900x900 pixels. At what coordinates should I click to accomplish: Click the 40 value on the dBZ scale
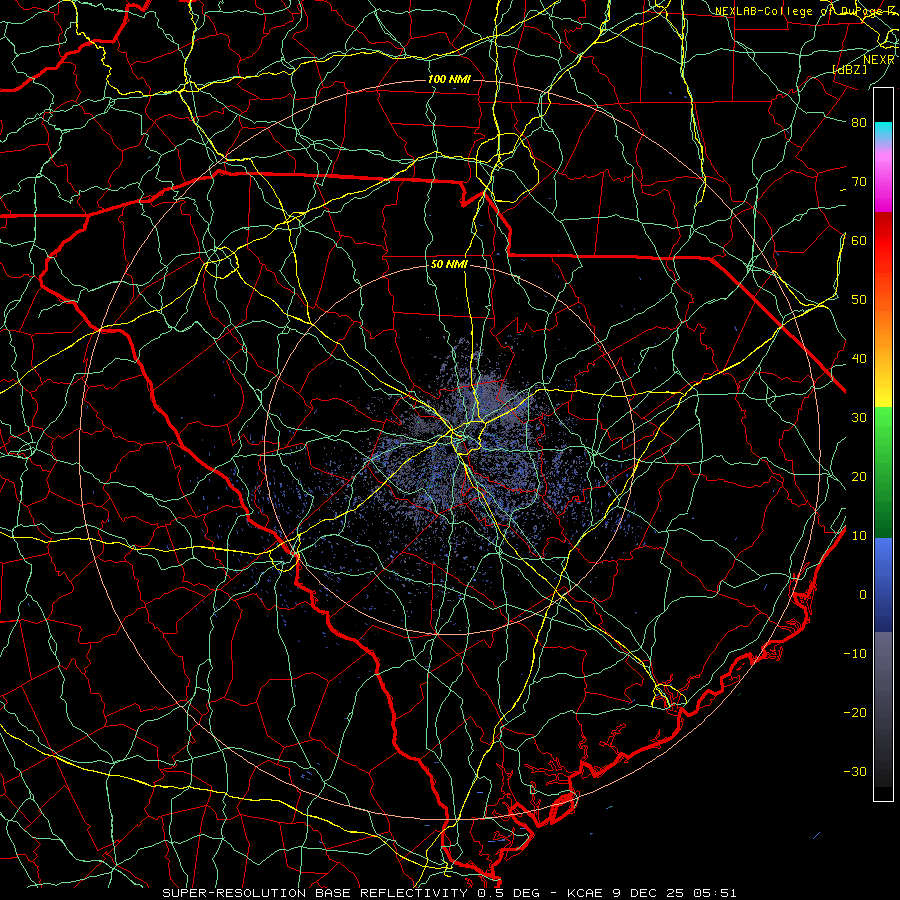859,359
